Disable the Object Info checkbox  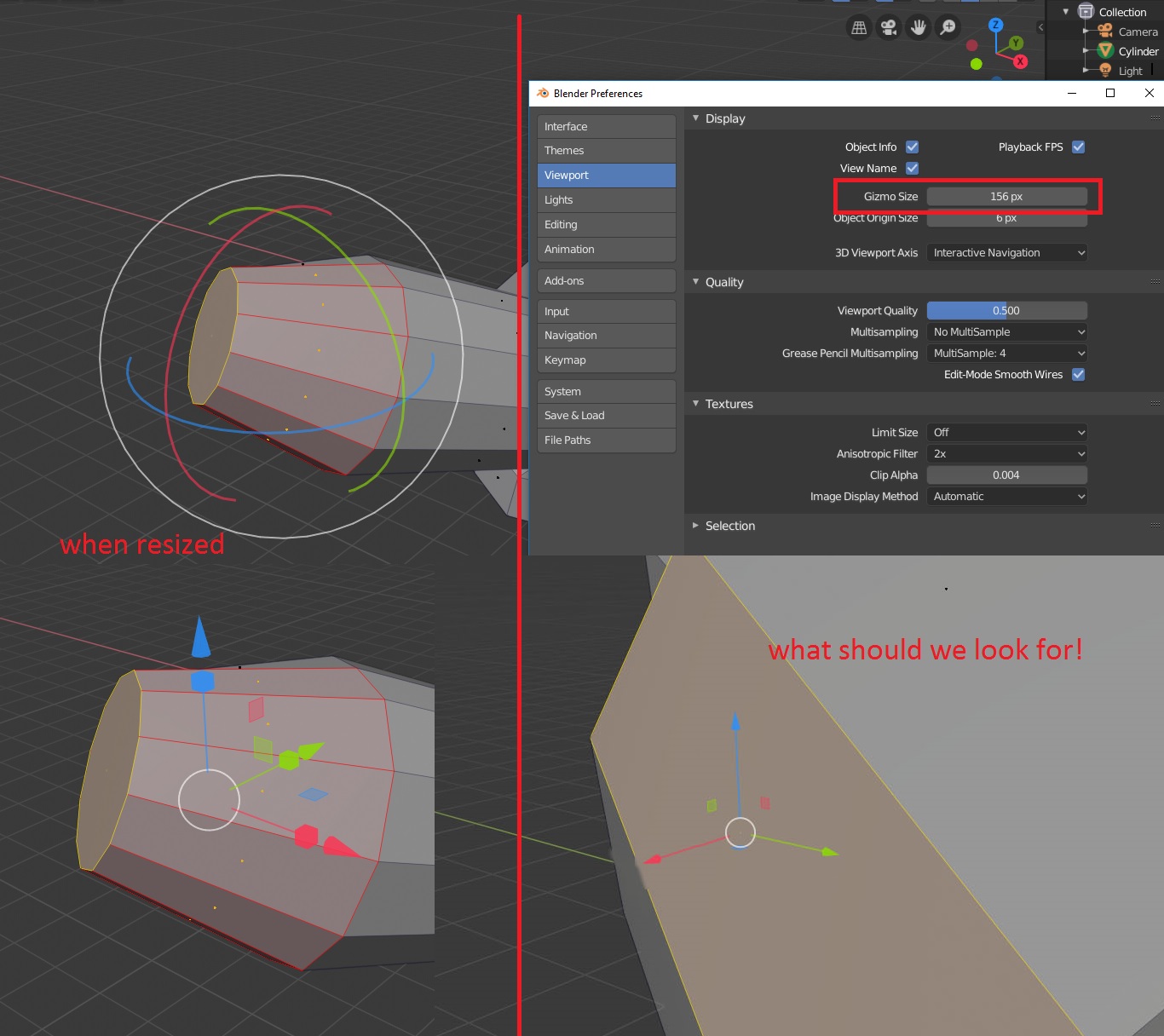coord(912,147)
